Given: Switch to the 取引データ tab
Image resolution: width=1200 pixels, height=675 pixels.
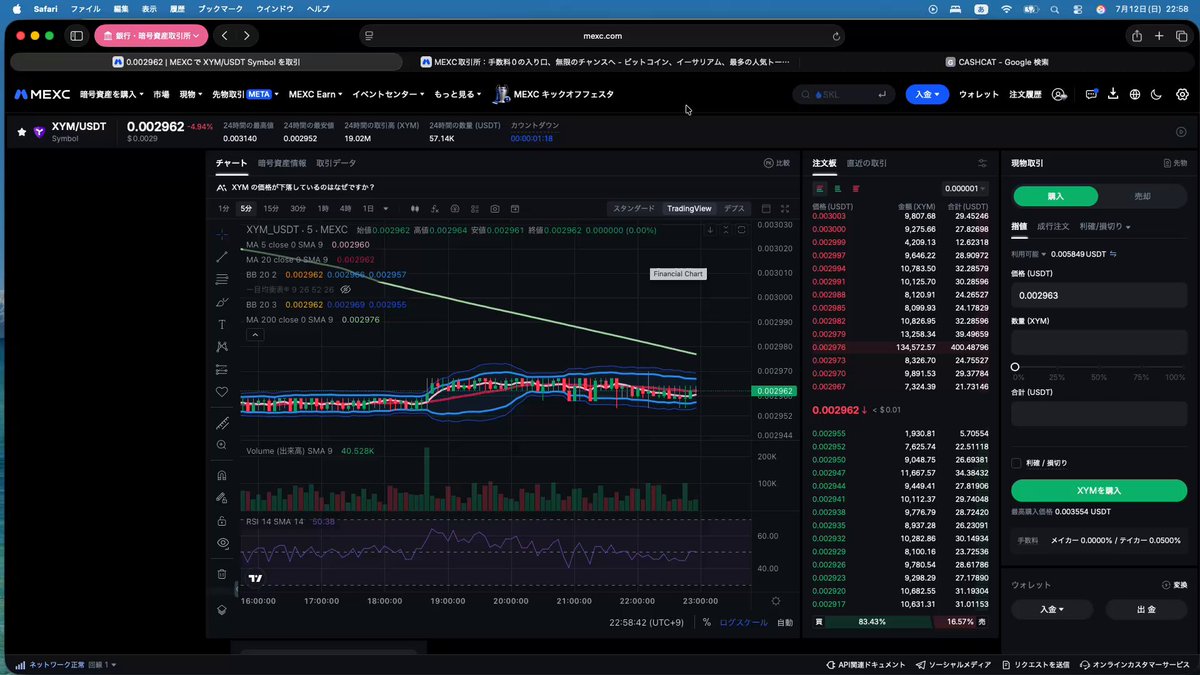Looking at the screenshot, I should (x=336, y=163).
